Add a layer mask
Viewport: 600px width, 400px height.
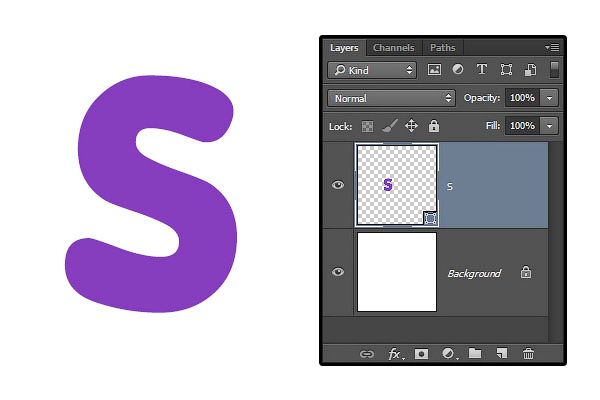[421, 354]
